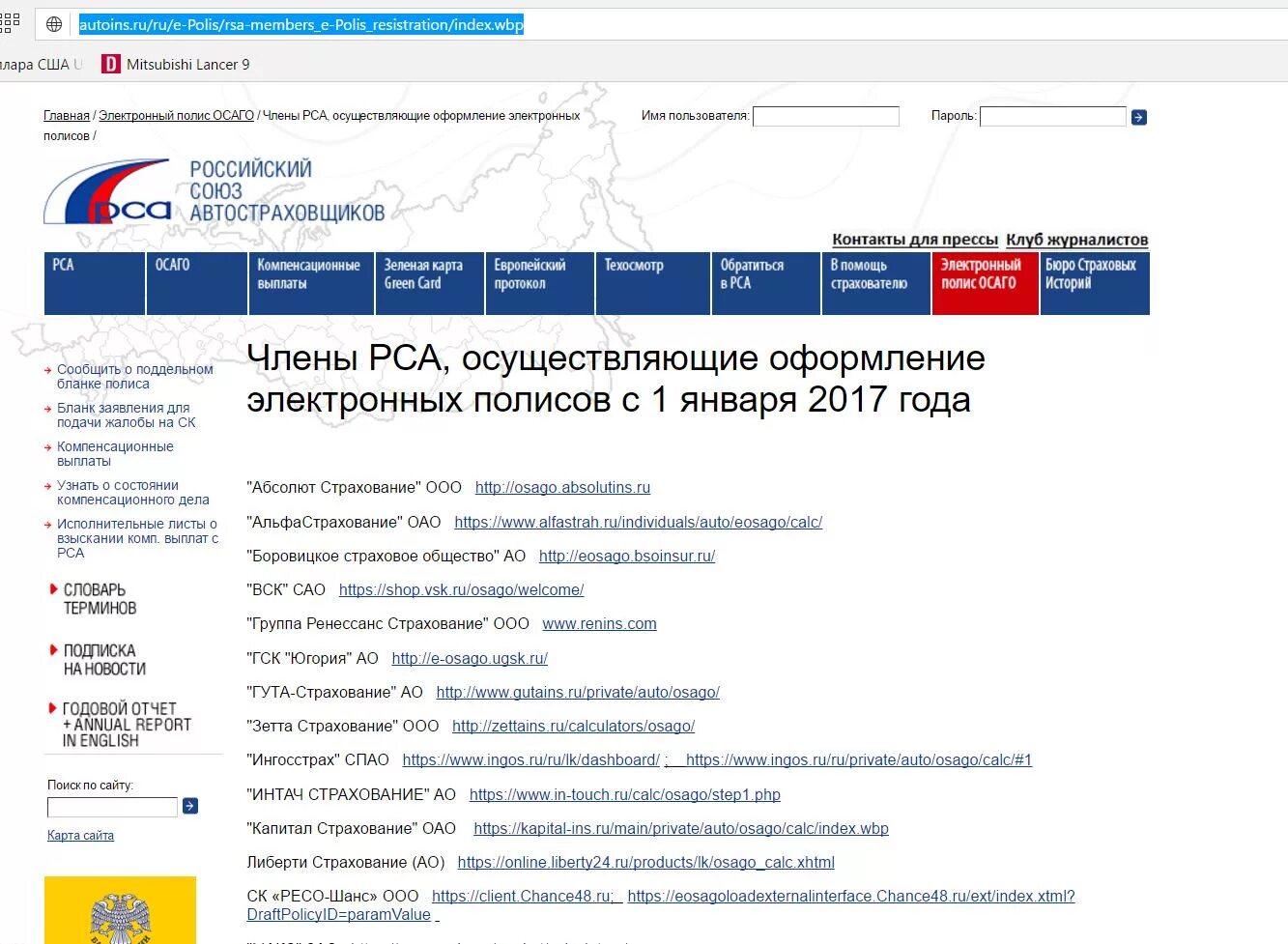Viewport: 1288px width, 944px height.
Task: Open e-osago.ugsk.ru link
Action: 470,659
